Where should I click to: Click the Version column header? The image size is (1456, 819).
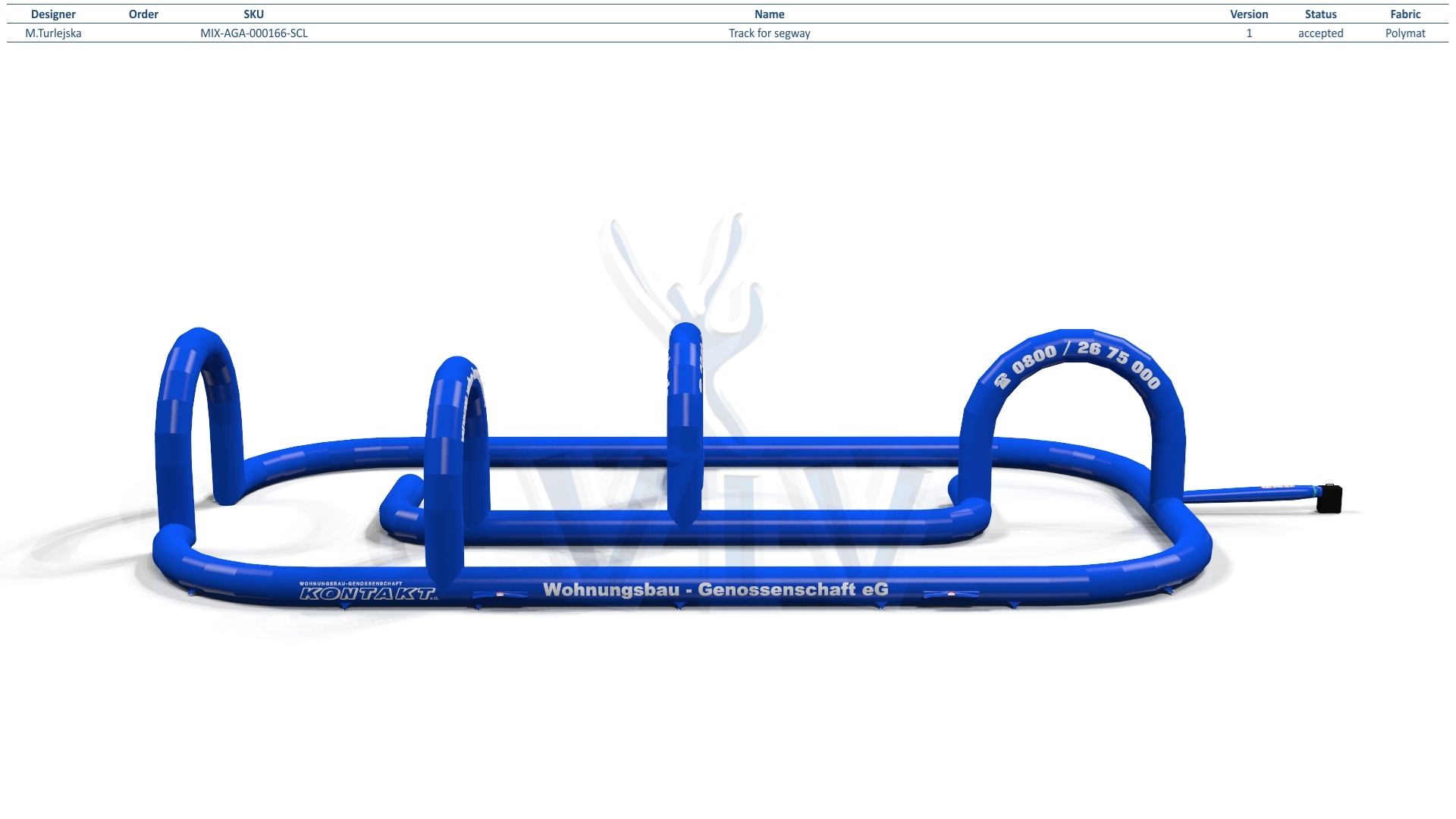(1249, 14)
